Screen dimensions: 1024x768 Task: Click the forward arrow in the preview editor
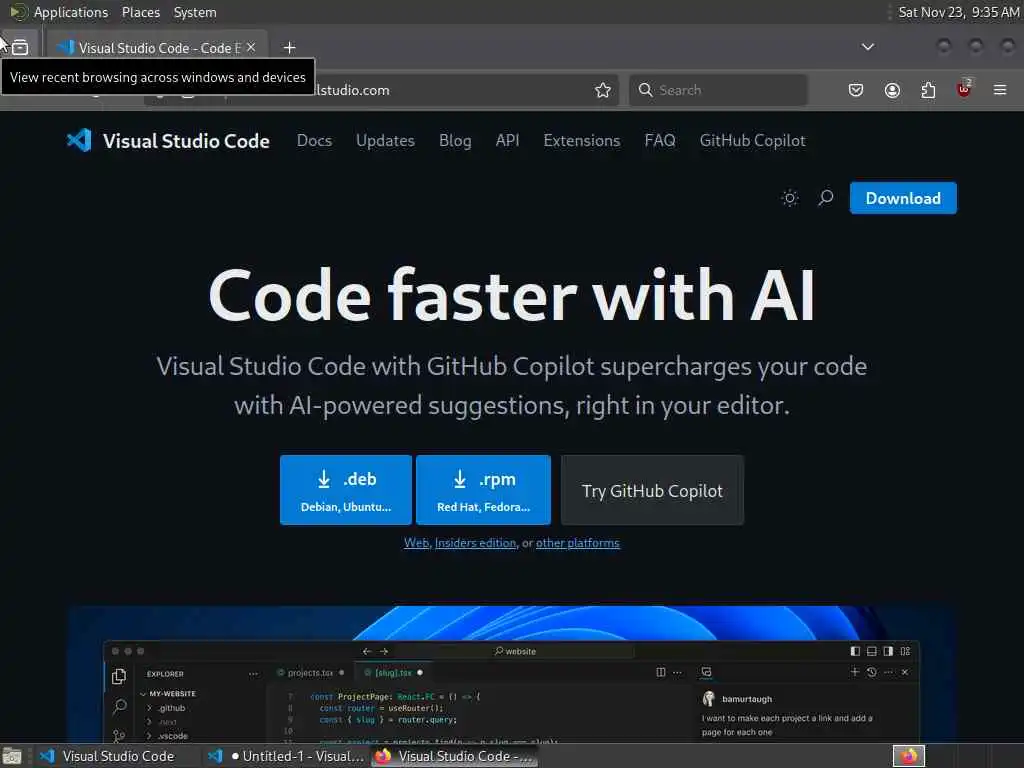point(384,651)
